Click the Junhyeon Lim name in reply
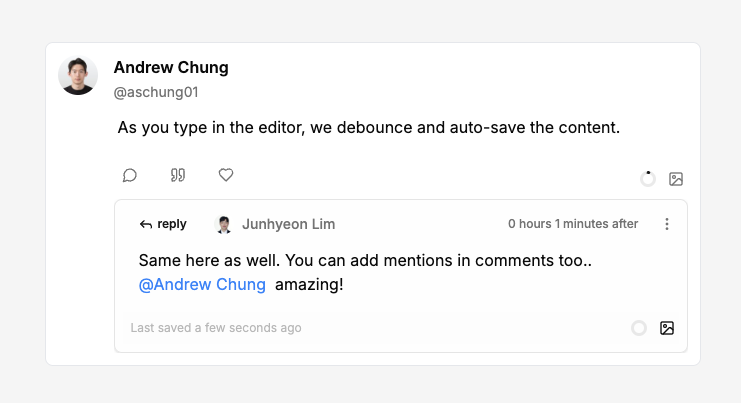Image resolution: width=741 pixels, height=403 pixels. 288,224
